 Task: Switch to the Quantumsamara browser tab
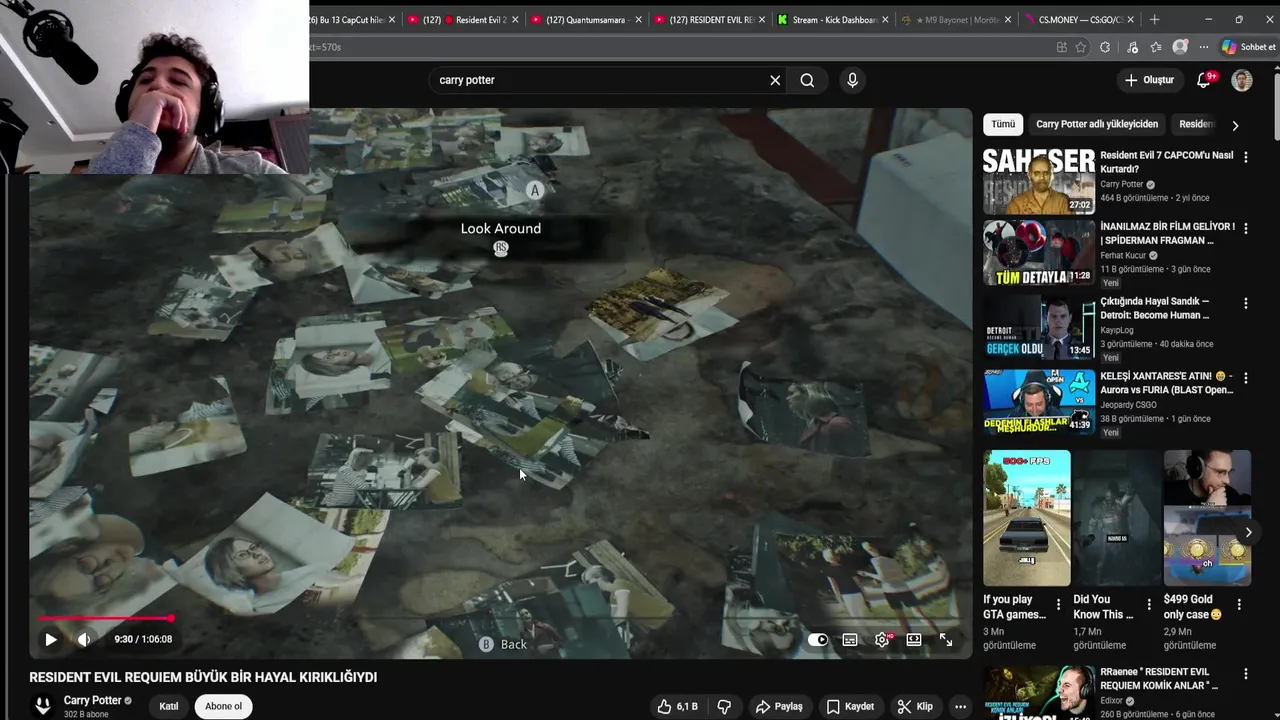click(x=584, y=20)
